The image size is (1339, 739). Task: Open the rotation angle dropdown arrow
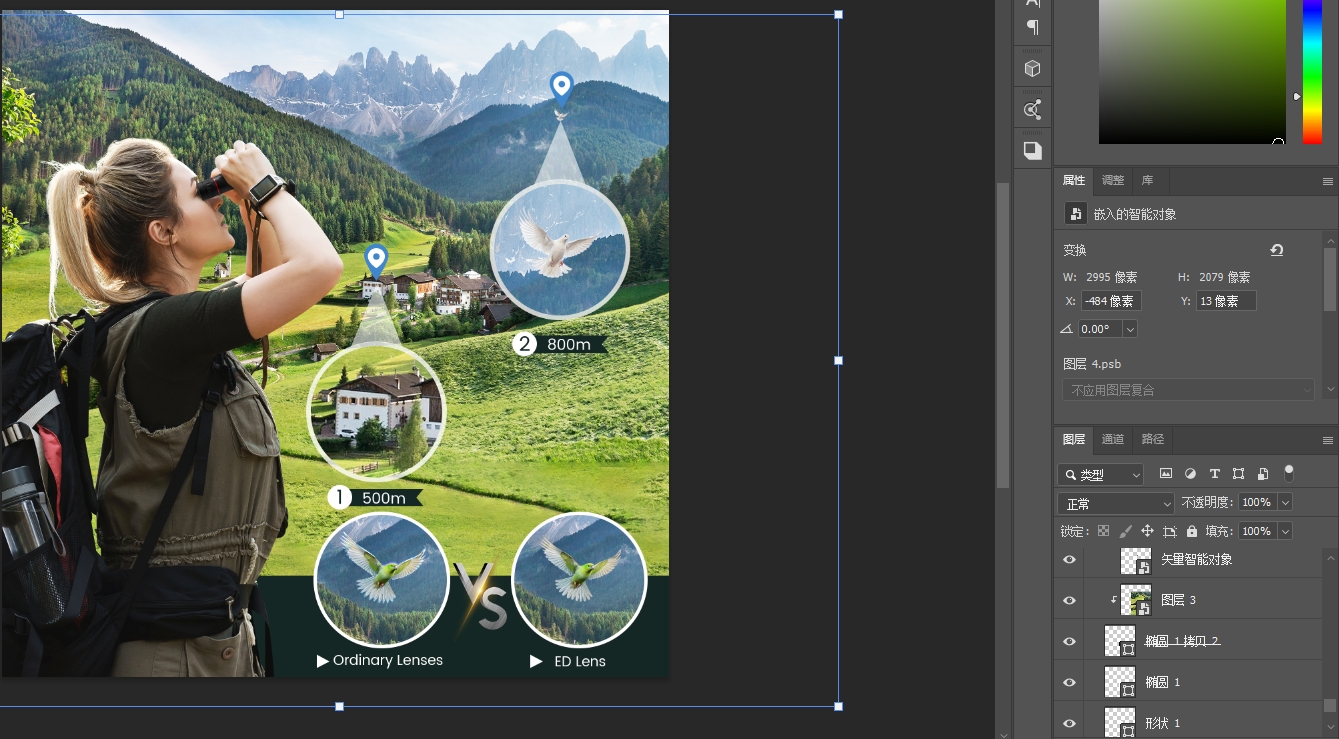coord(1130,329)
